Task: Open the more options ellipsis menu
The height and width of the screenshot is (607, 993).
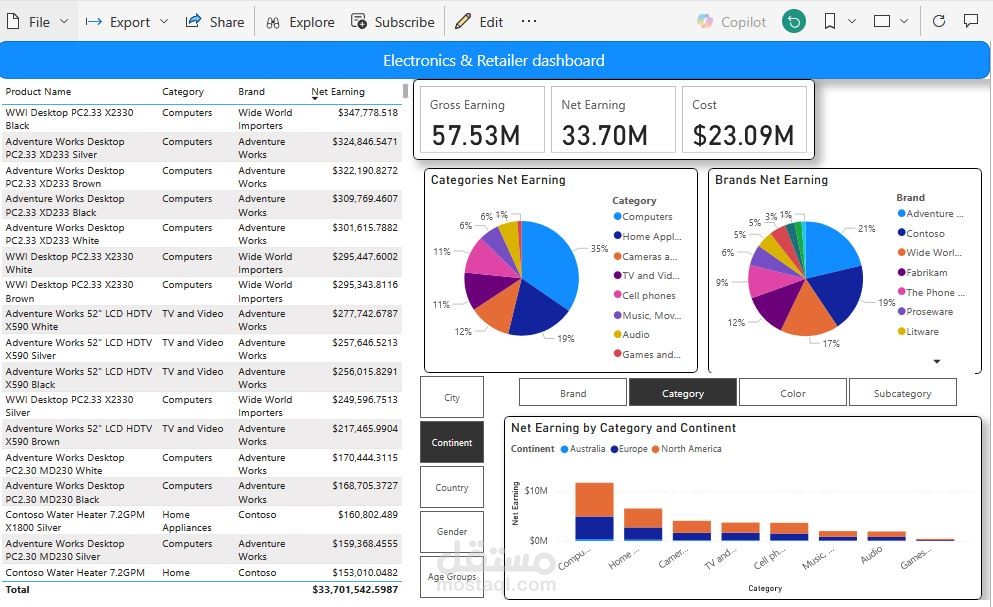Action: 529,21
